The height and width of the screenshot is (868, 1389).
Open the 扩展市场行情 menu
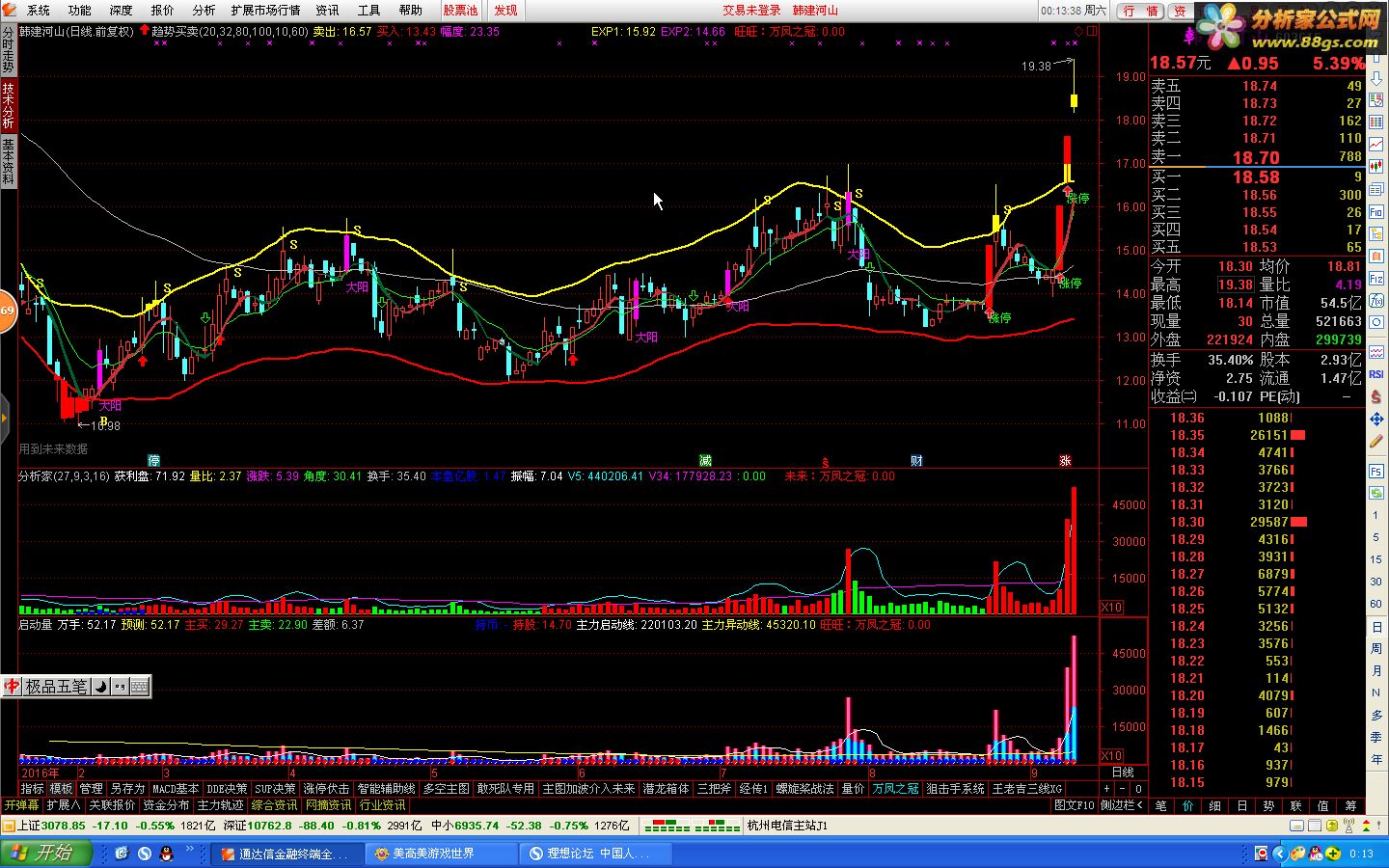coord(265,11)
